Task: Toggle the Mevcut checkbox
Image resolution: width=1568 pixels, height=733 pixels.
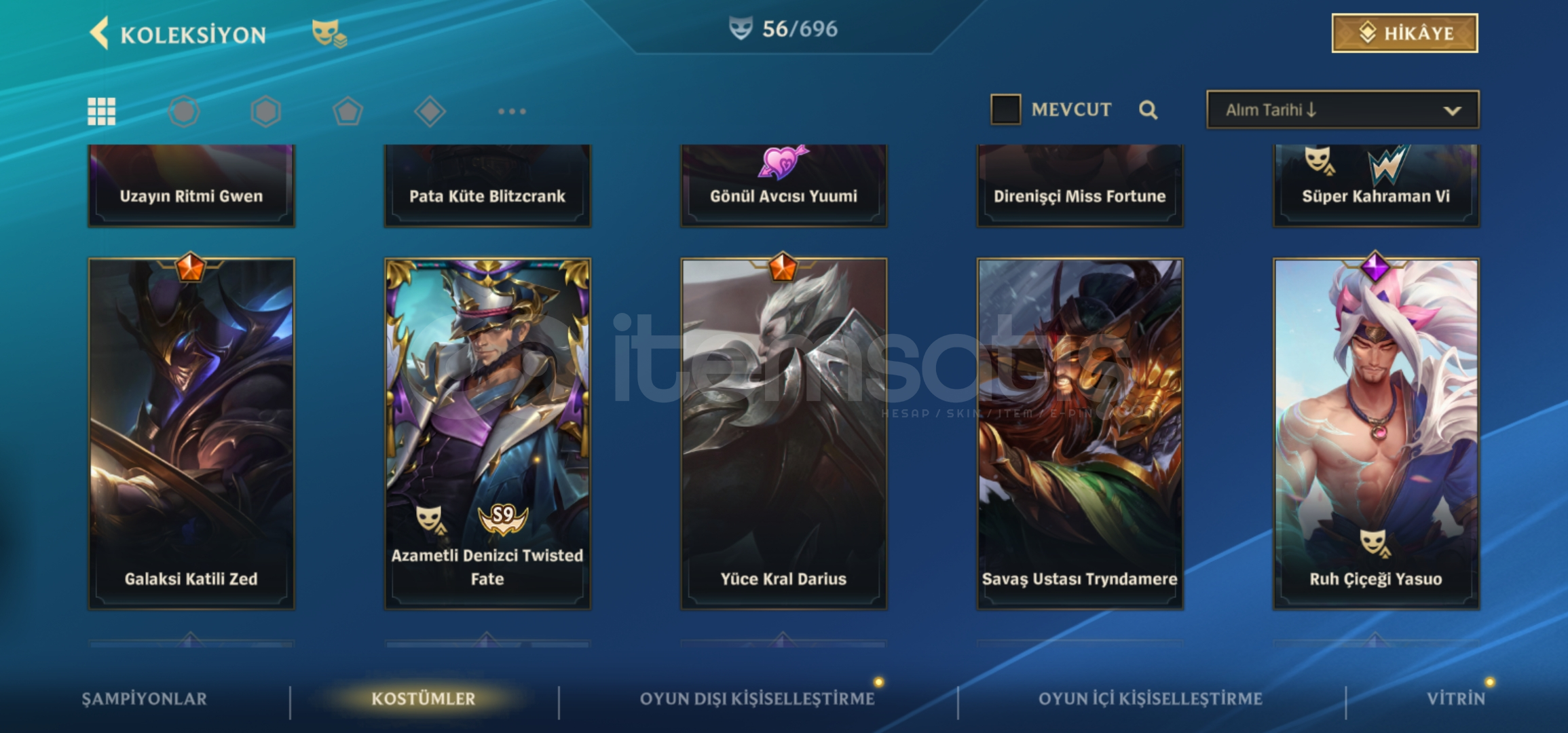Action: (x=1005, y=109)
